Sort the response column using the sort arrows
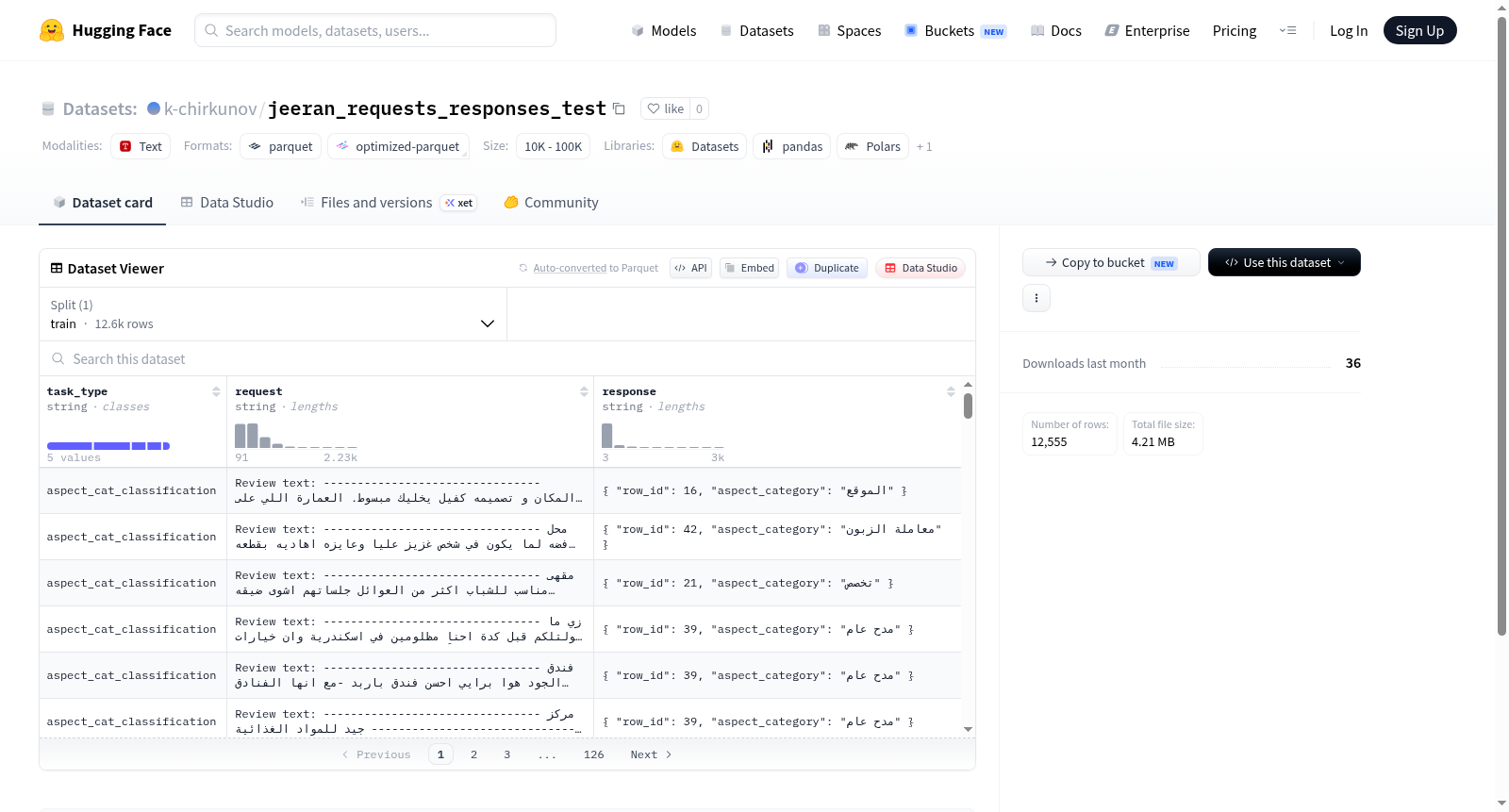The height and width of the screenshot is (812, 1509). click(x=951, y=391)
